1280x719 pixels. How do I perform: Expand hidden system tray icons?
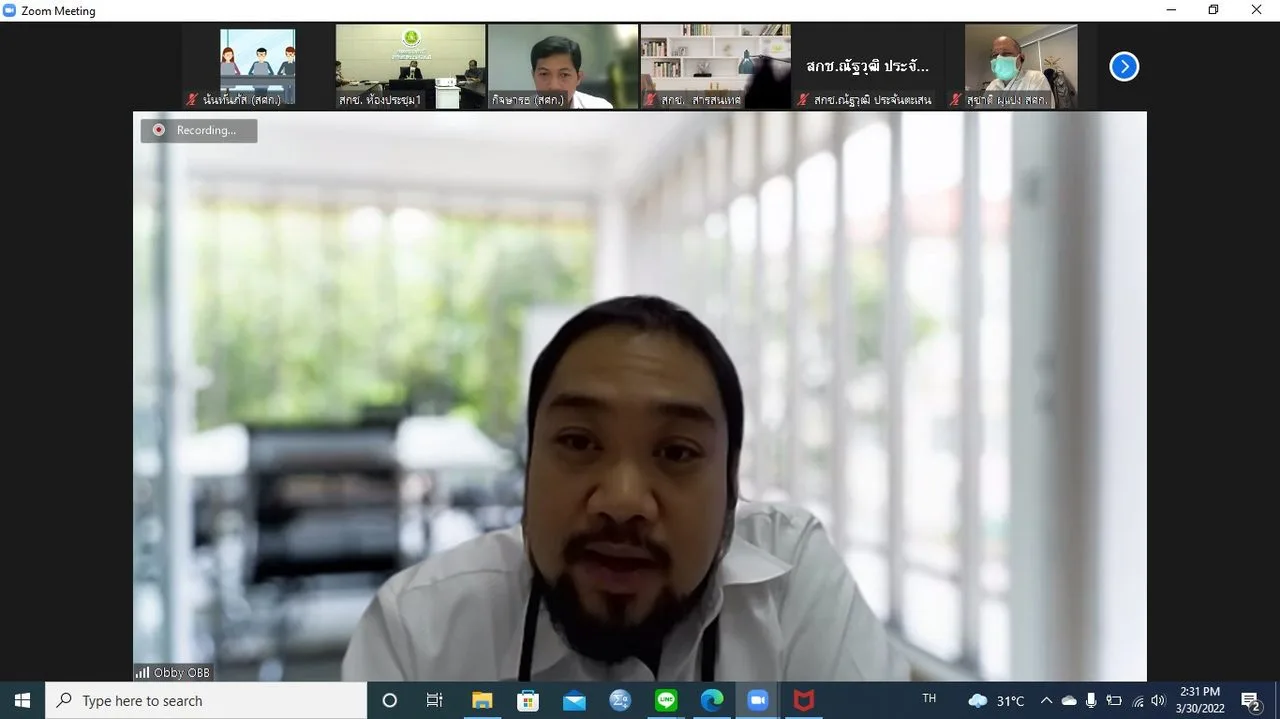click(x=1047, y=701)
